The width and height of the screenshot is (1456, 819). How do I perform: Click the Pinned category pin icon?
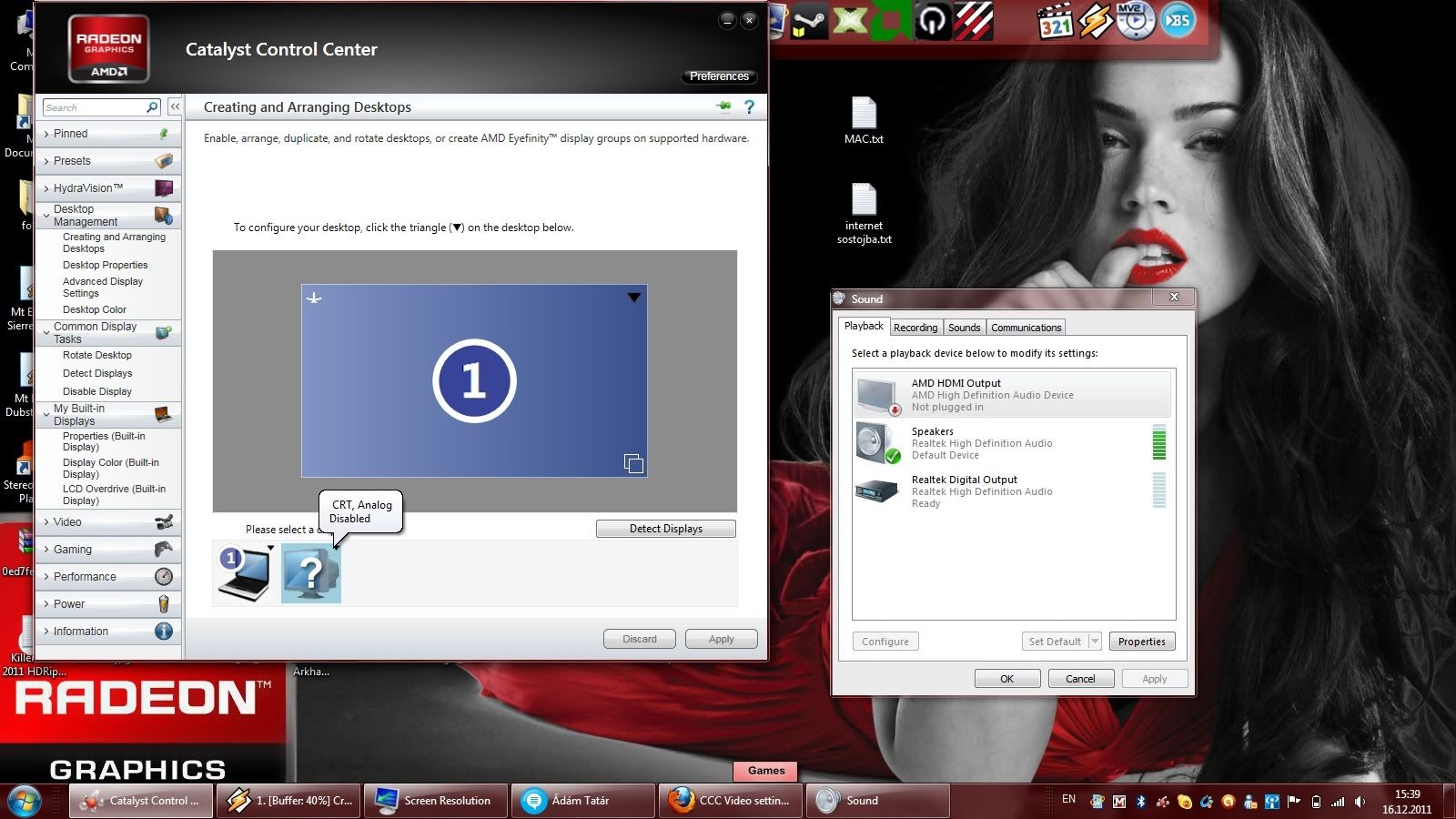[164, 134]
